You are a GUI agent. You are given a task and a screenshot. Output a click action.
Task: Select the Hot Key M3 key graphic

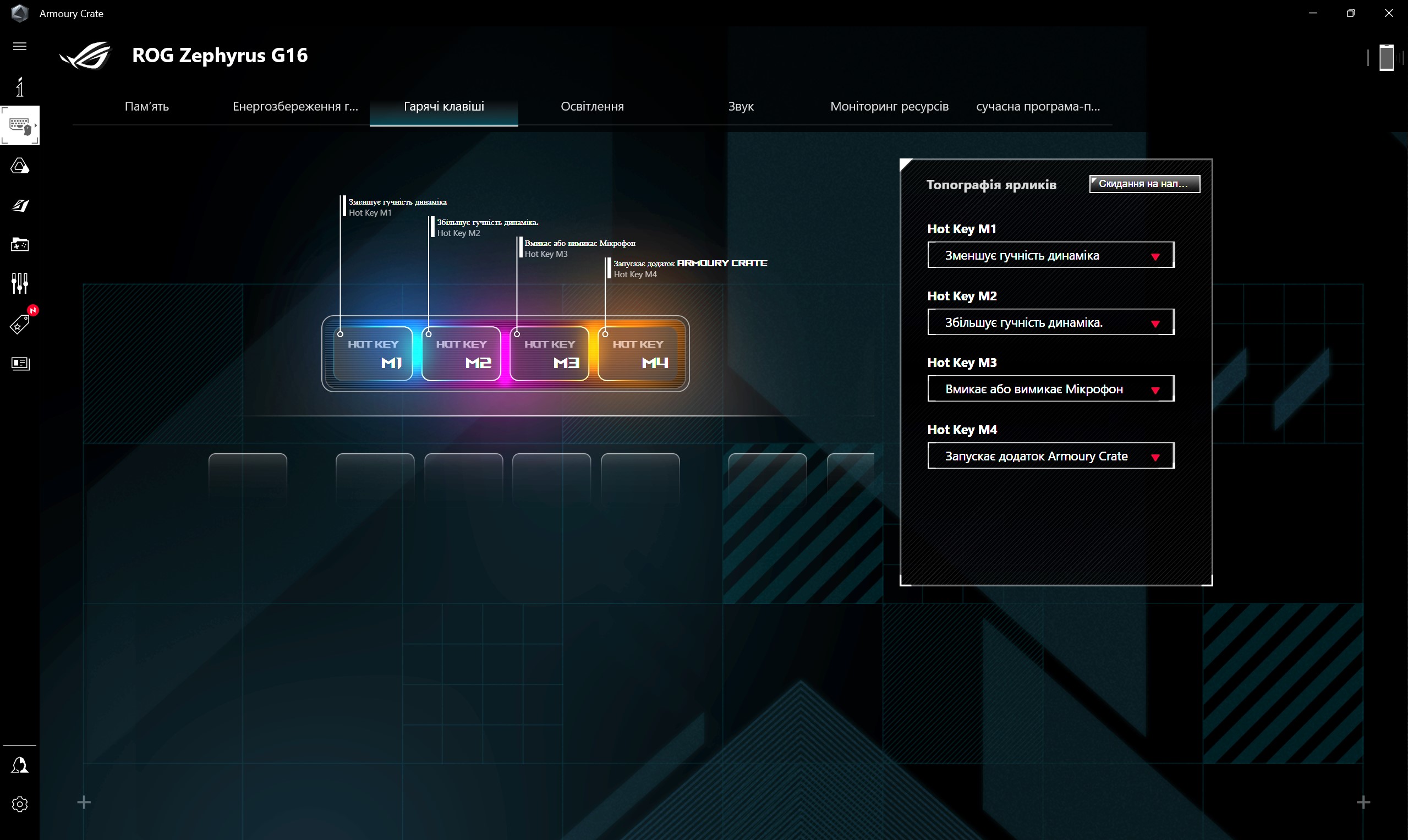coord(549,354)
